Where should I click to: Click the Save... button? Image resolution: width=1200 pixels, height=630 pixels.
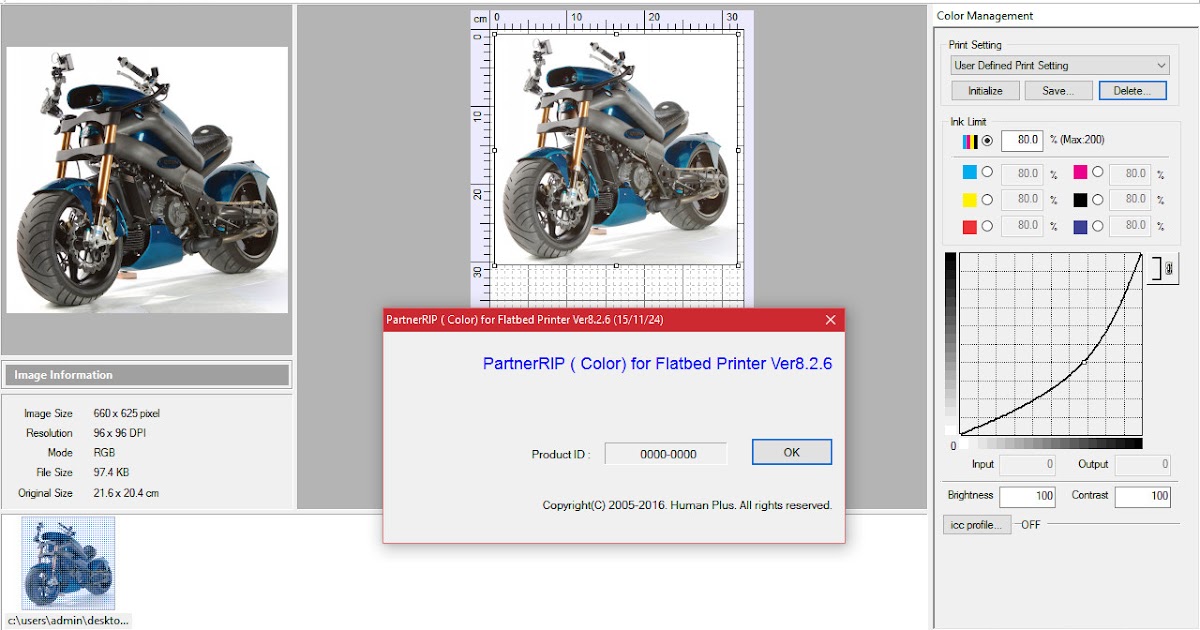1059,90
